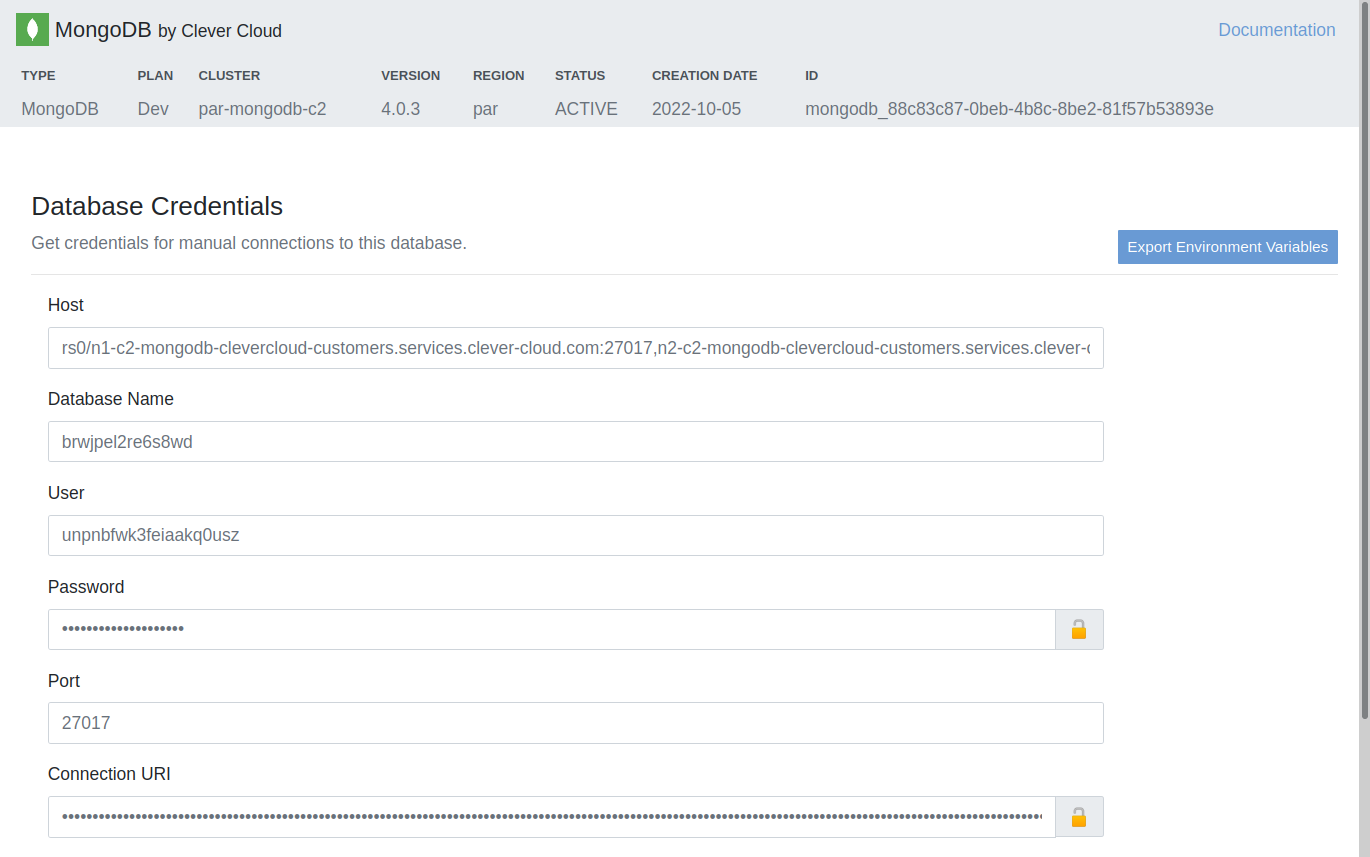Viewport: 1370px width, 857px height.
Task: Click the Password label
Action: (86, 587)
